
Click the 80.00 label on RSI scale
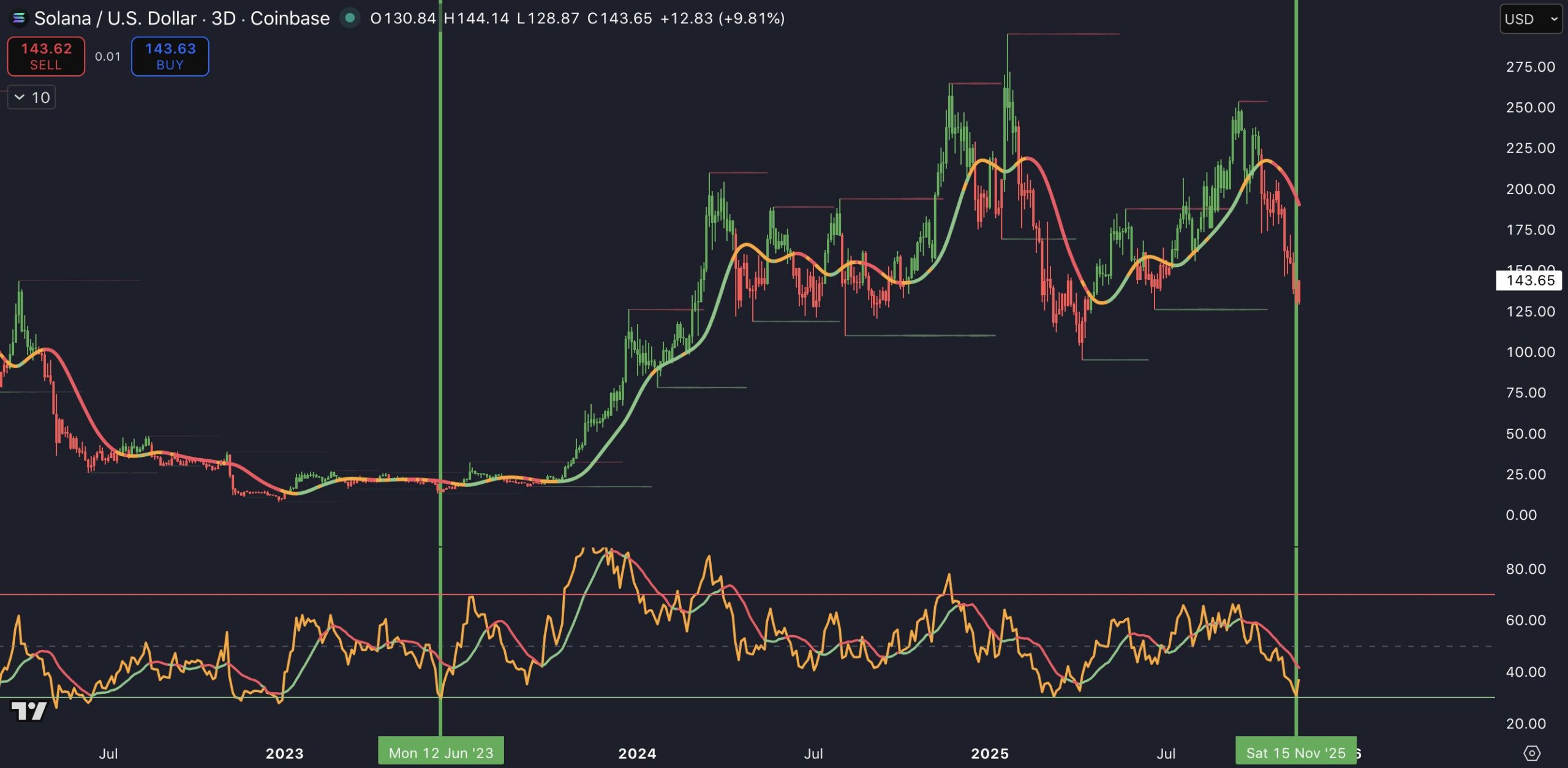[x=1525, y=569]
